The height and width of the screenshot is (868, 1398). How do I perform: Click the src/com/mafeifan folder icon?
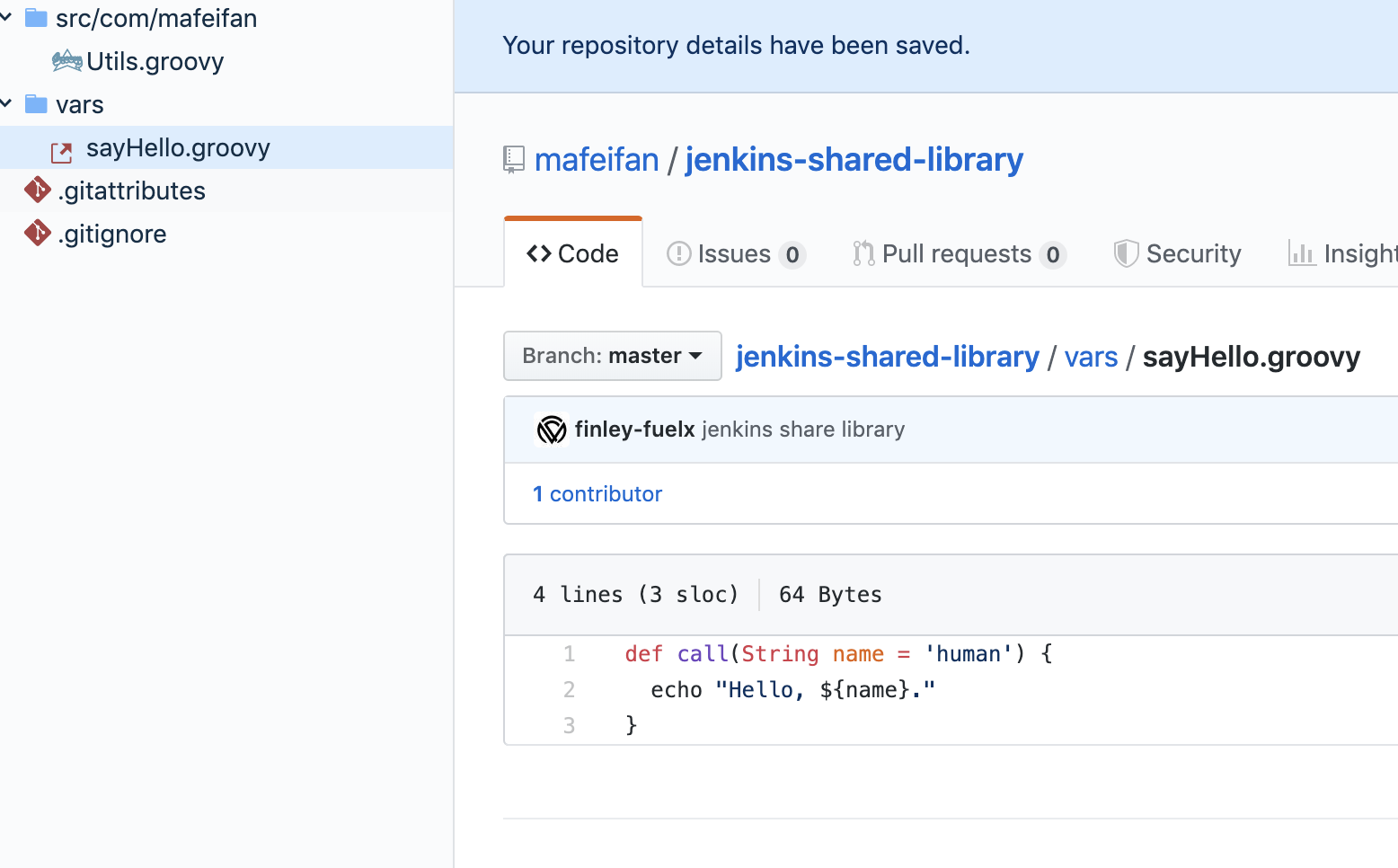coord(36,18)
